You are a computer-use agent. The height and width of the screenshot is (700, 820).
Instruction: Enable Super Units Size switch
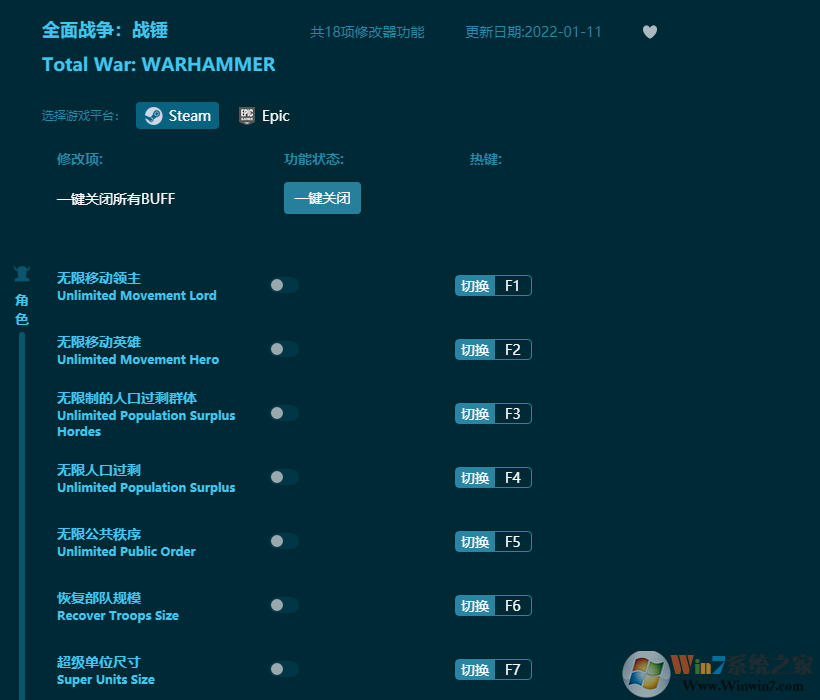tap(284, 669)
